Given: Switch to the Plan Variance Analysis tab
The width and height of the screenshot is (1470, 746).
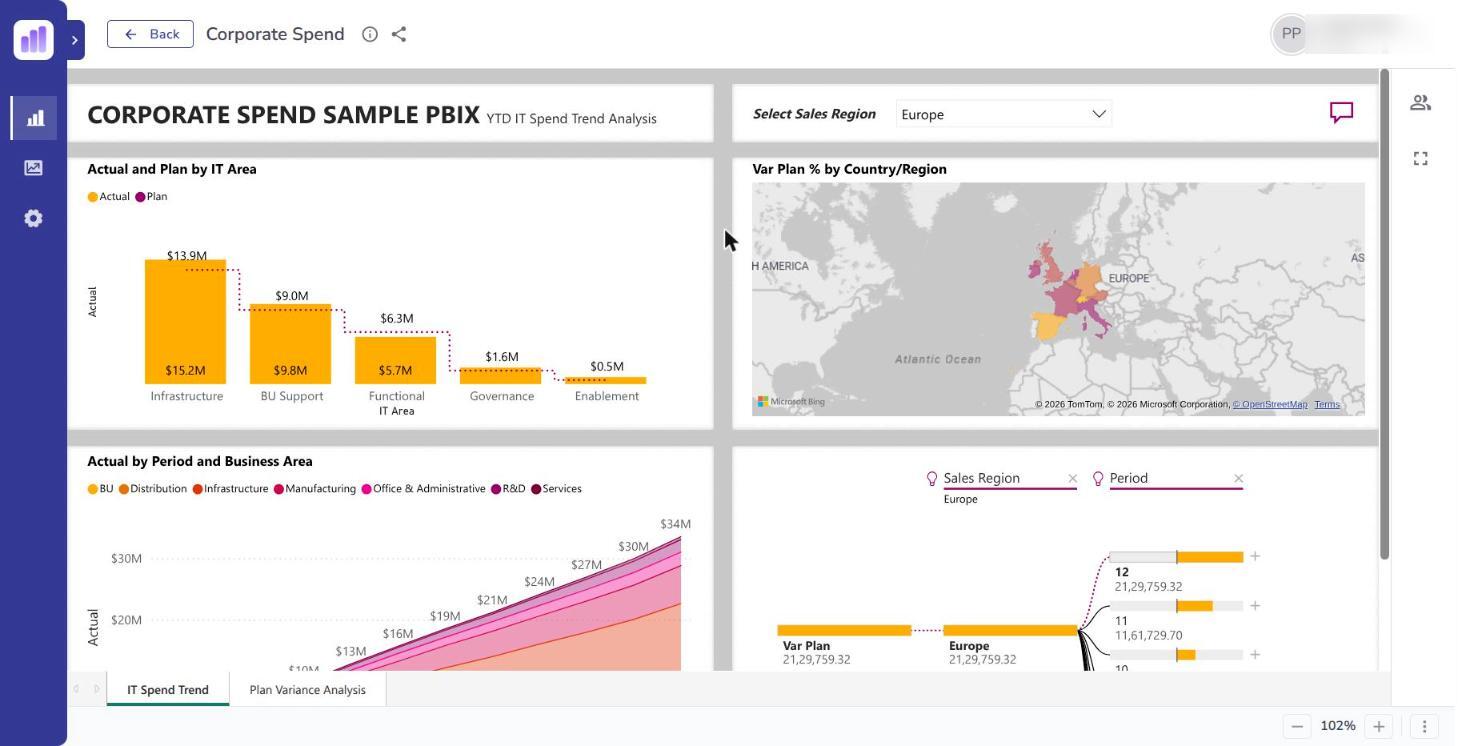Looking at the screenshot, I should (307, 689).
